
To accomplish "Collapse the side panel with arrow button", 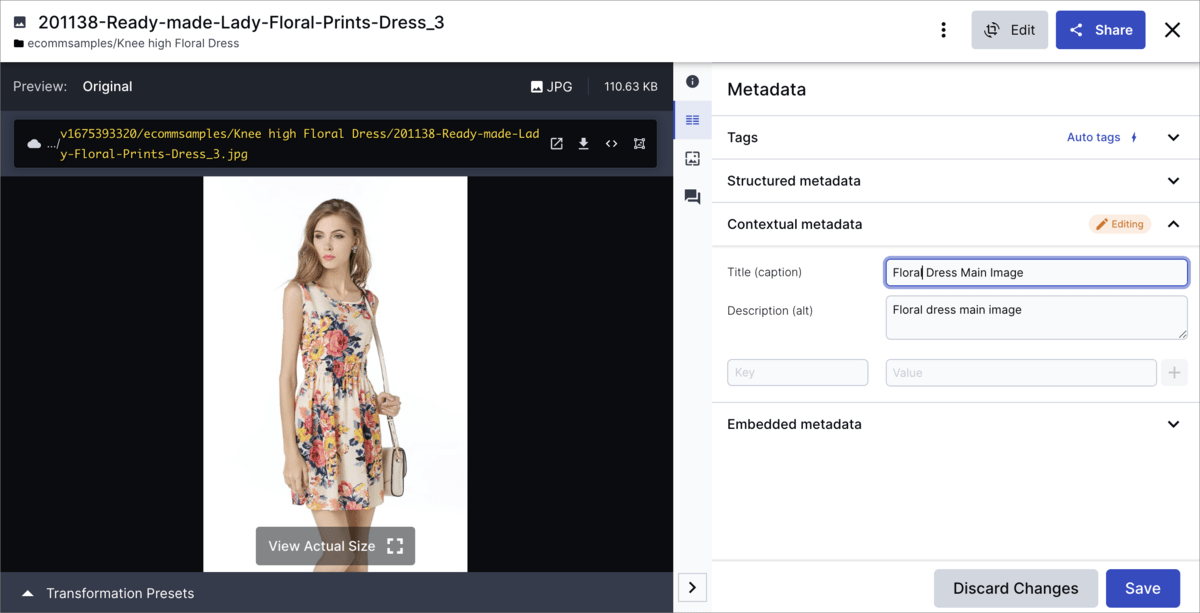I will point(692,587).
